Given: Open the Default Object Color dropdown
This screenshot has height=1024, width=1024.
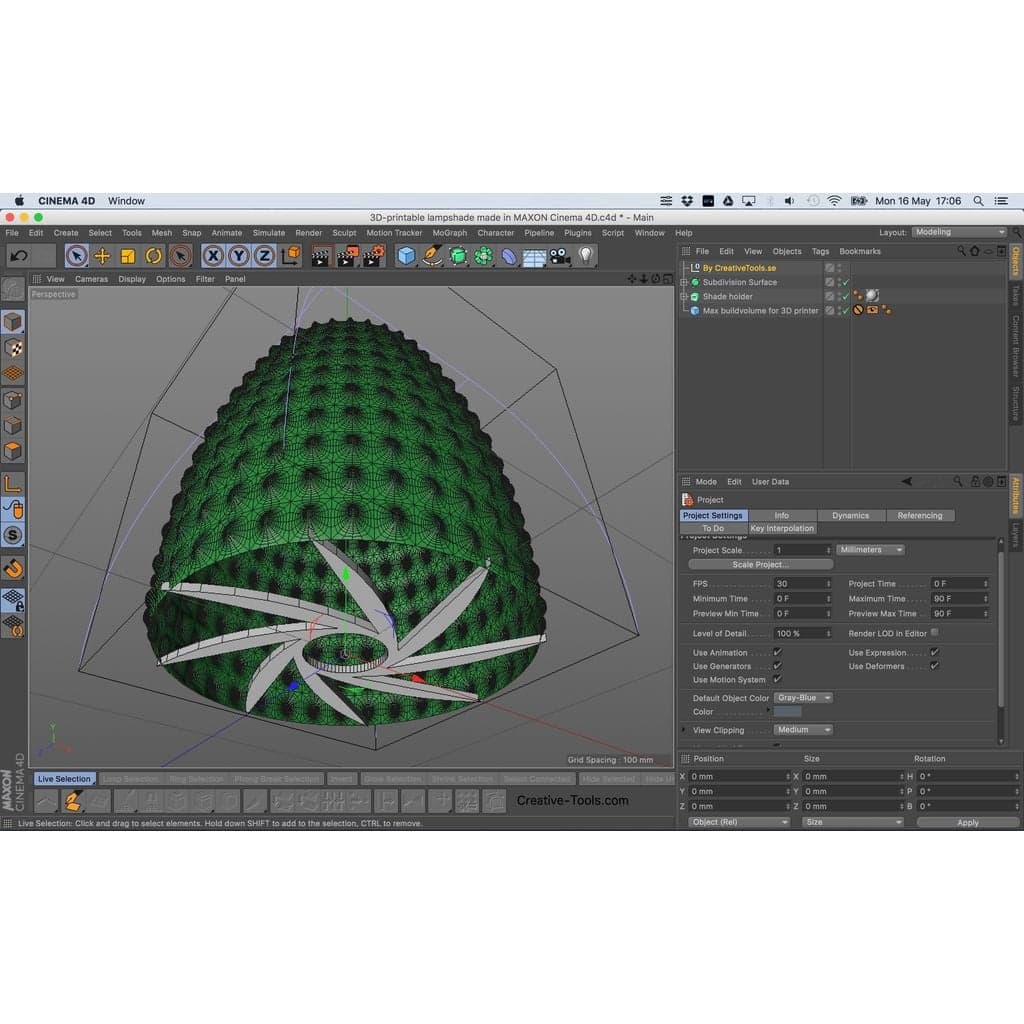Looking at the screenshot, I should tap(803, 697).
